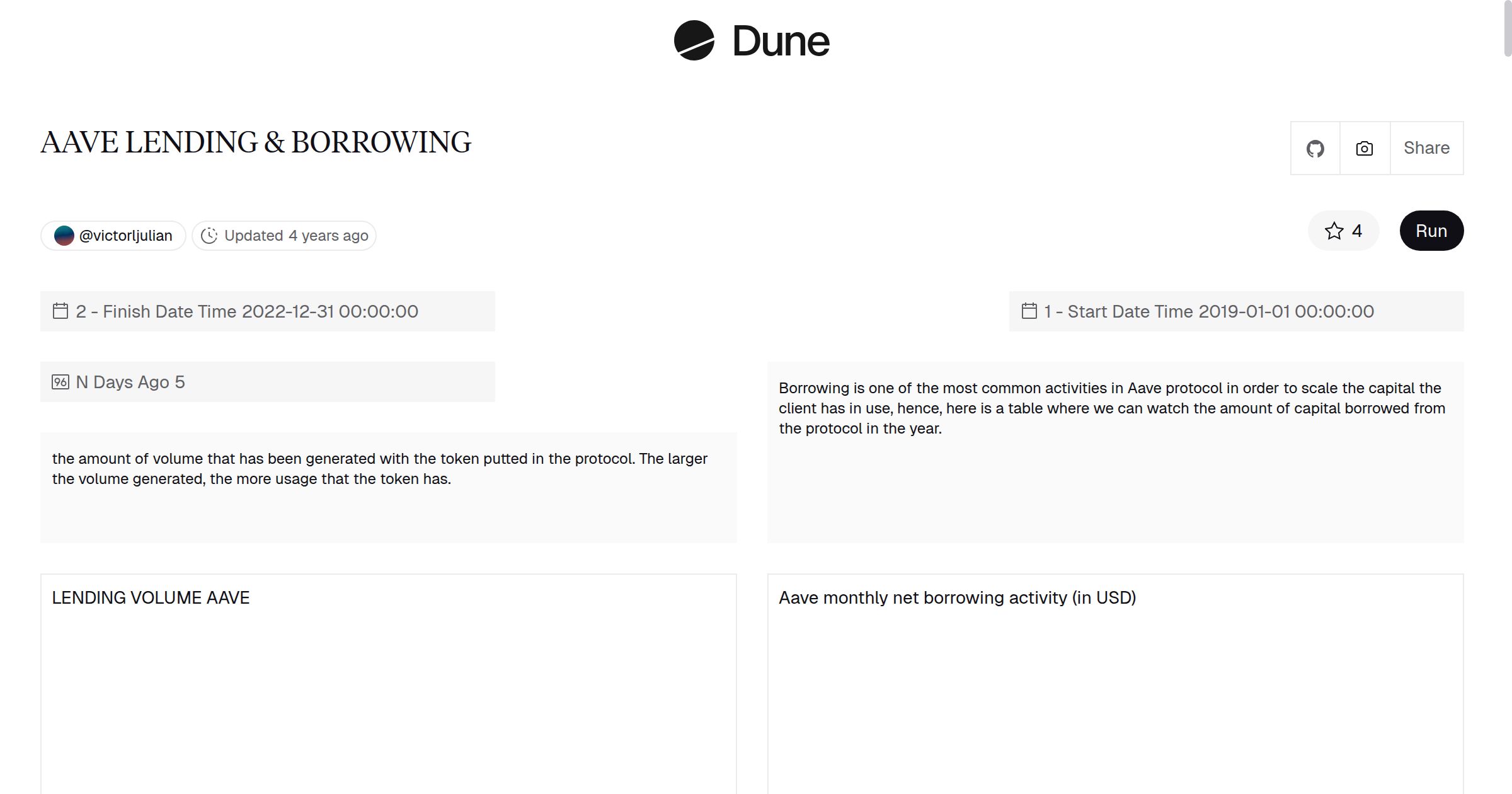Open the Share menu
The image size is (1512, 794).
[1426, 148]
